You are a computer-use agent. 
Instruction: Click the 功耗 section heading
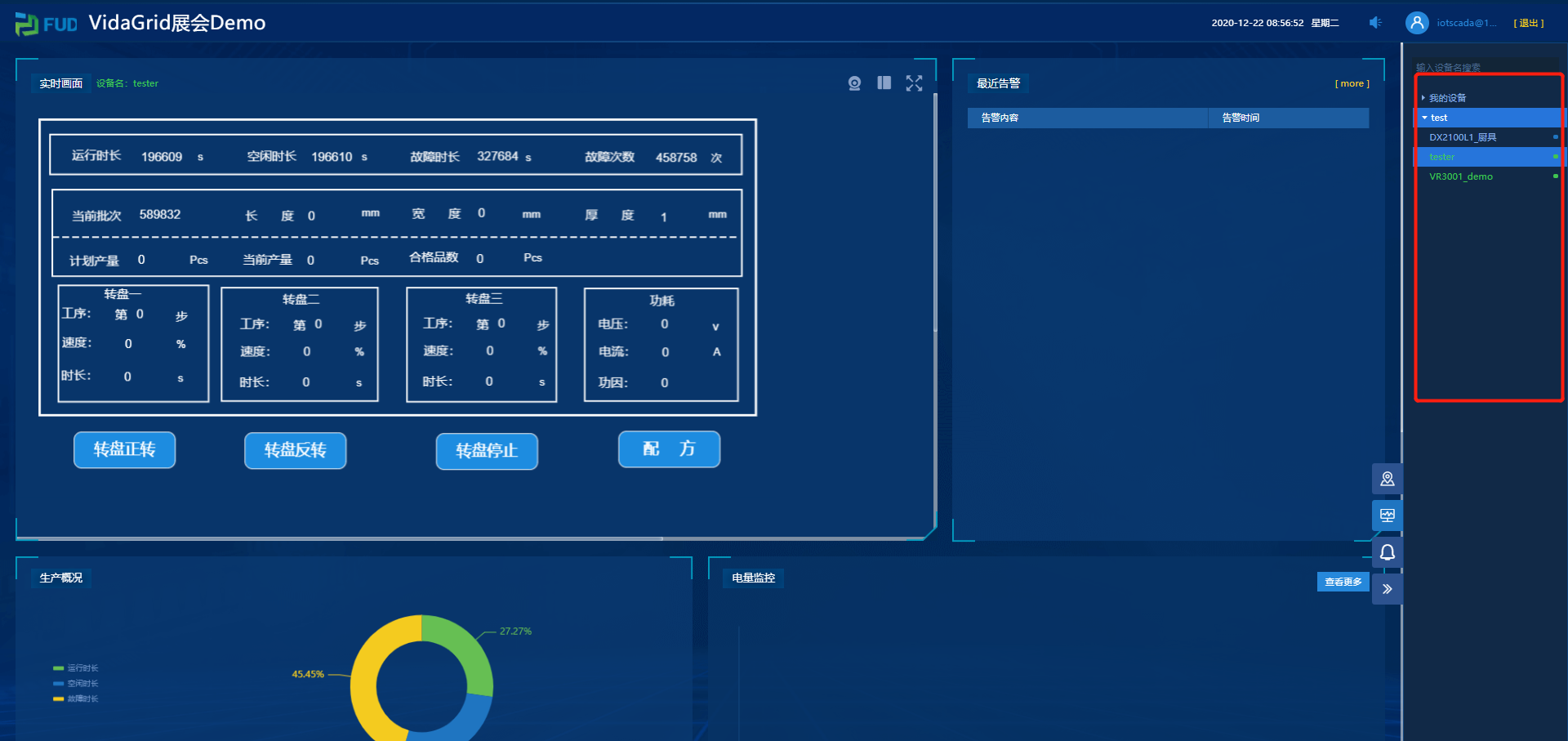(661, 301)
